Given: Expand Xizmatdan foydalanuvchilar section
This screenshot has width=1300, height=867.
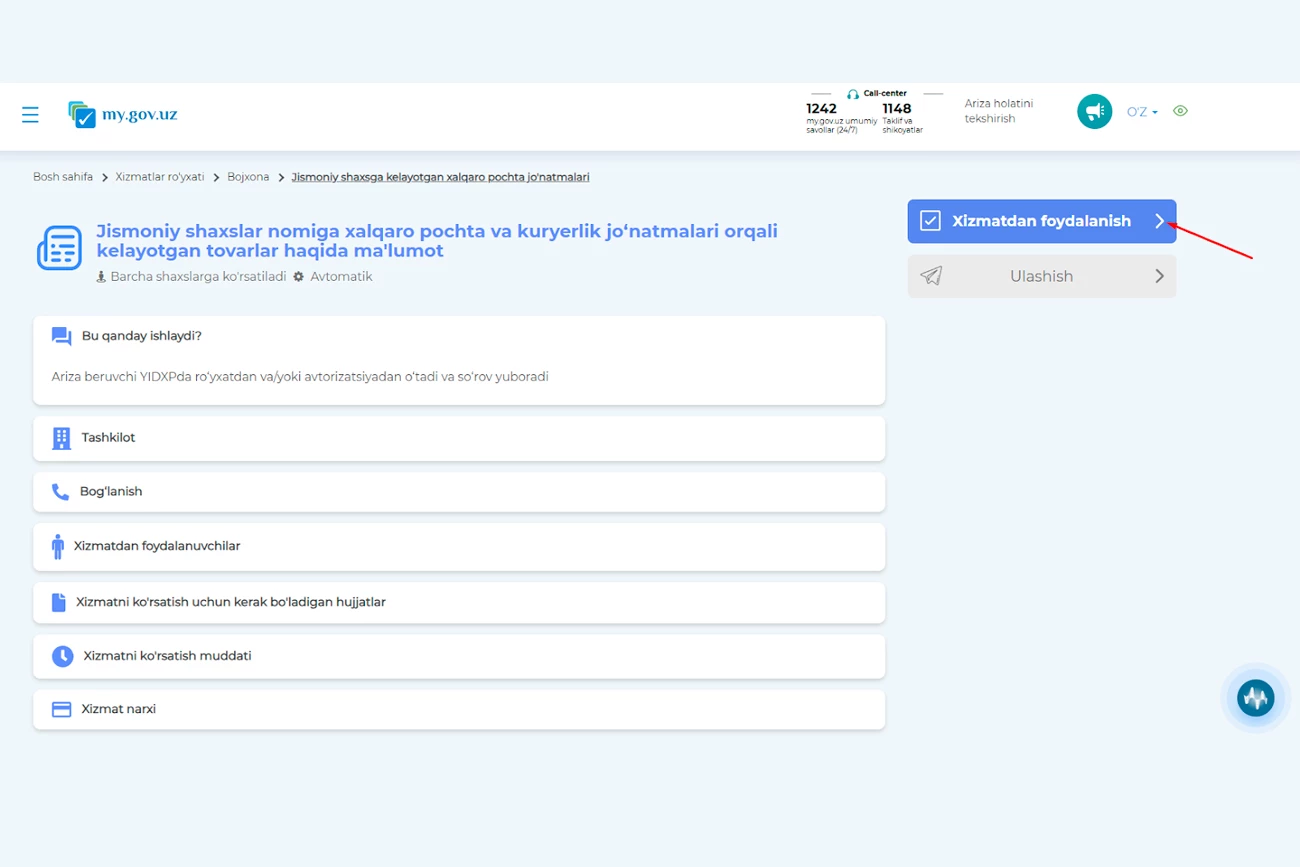Looking at the screenshot, I should [459, 547].
